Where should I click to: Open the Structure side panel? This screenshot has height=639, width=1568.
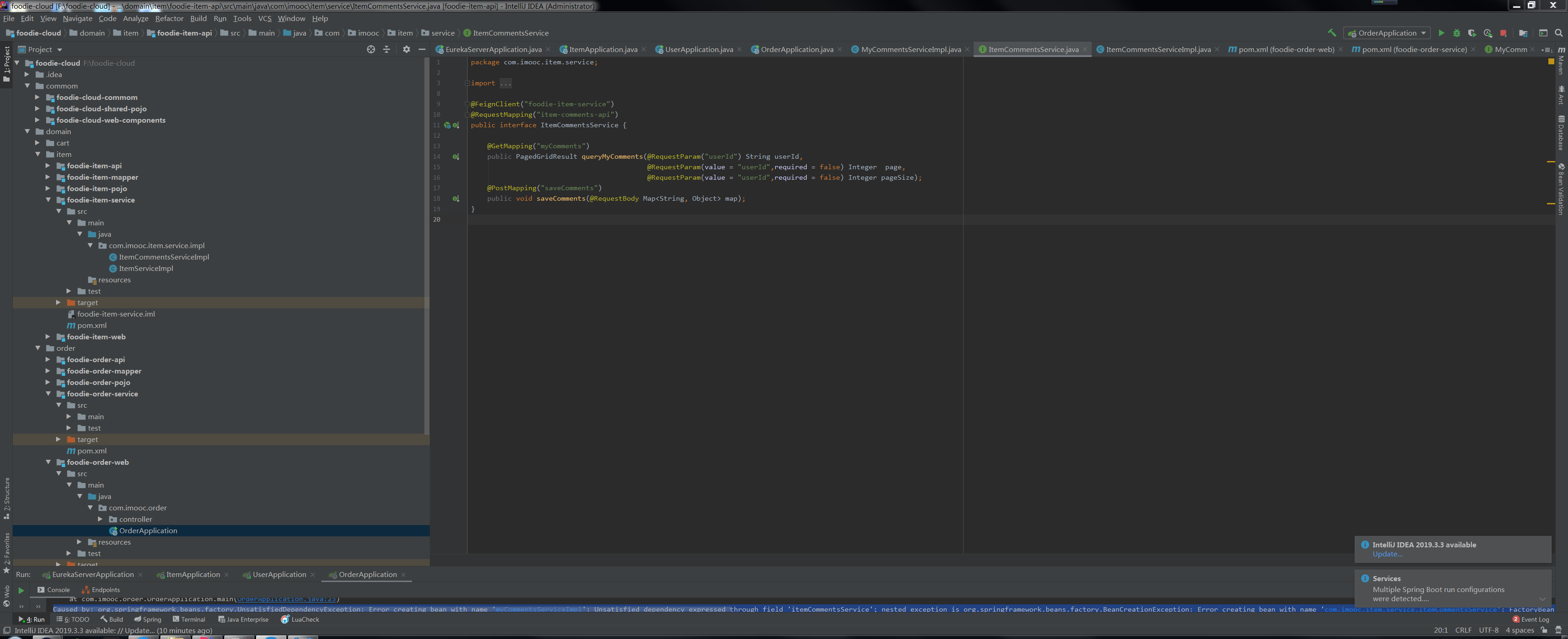click(x=7, y=498)
